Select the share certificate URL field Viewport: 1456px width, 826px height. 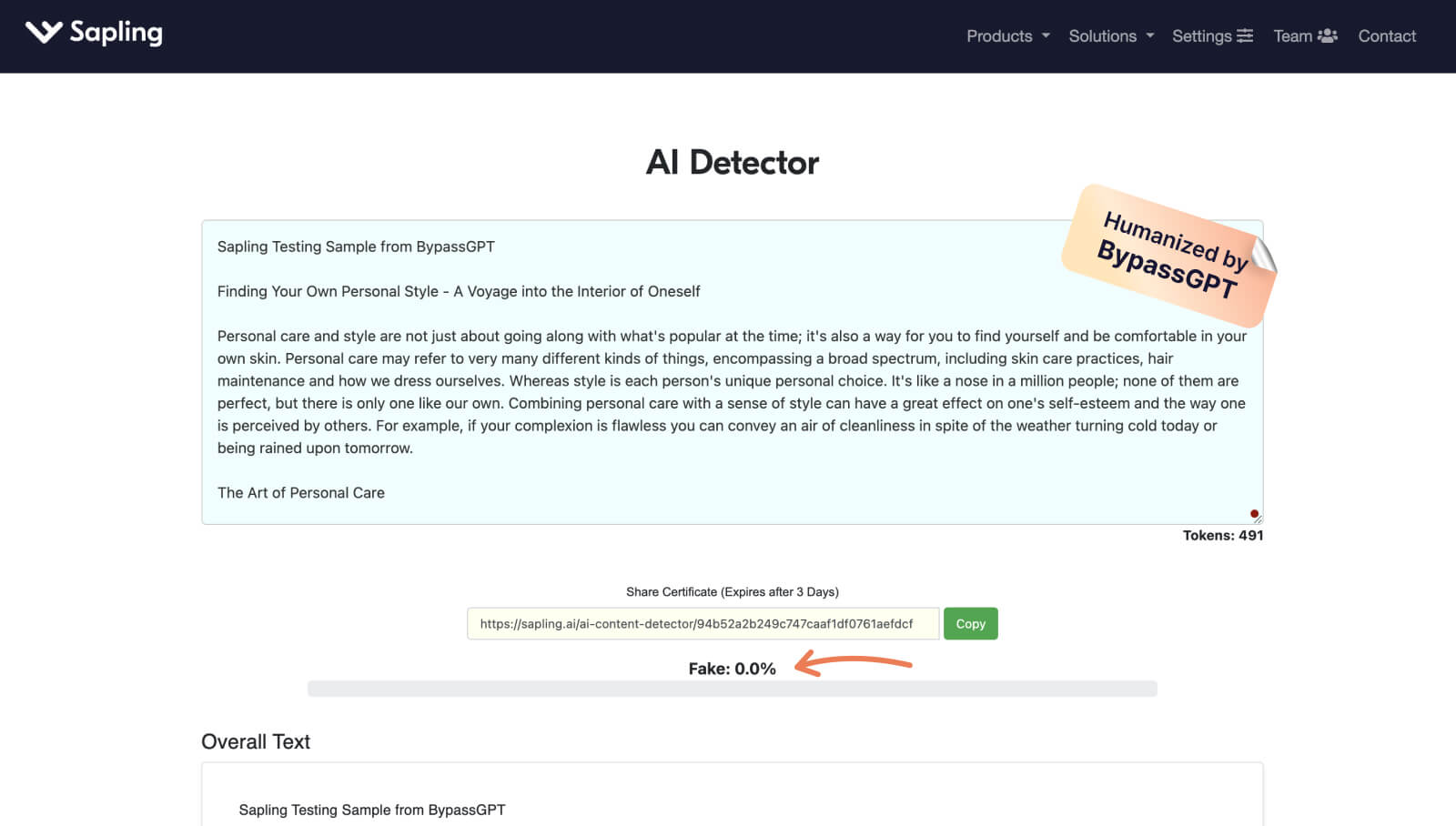703,624
